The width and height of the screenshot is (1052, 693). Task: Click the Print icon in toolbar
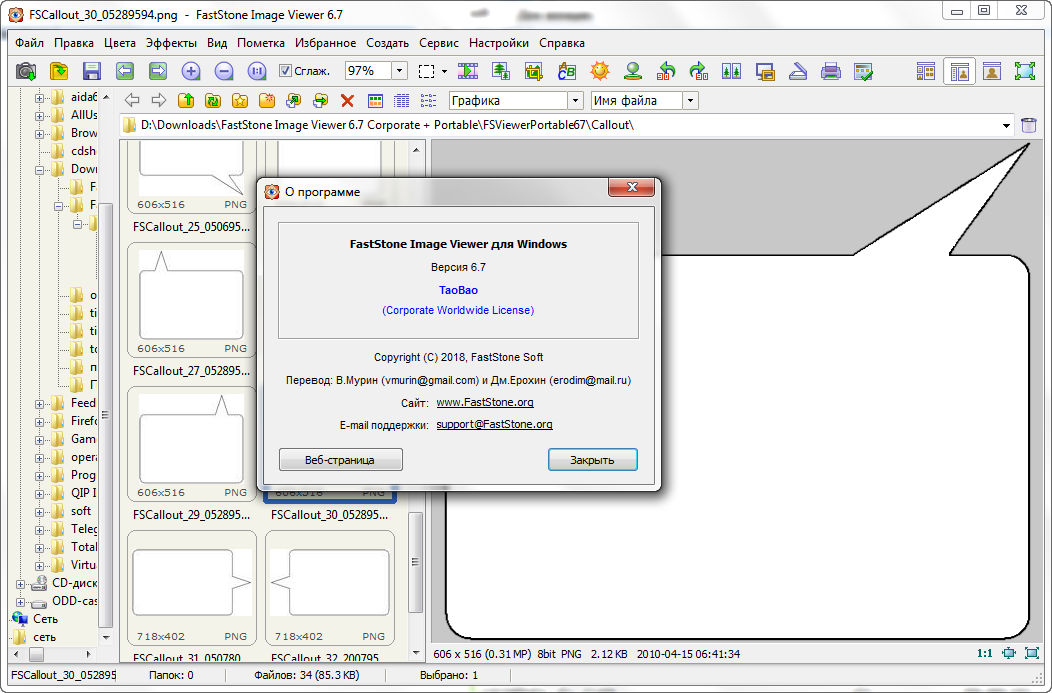(830, 71)
